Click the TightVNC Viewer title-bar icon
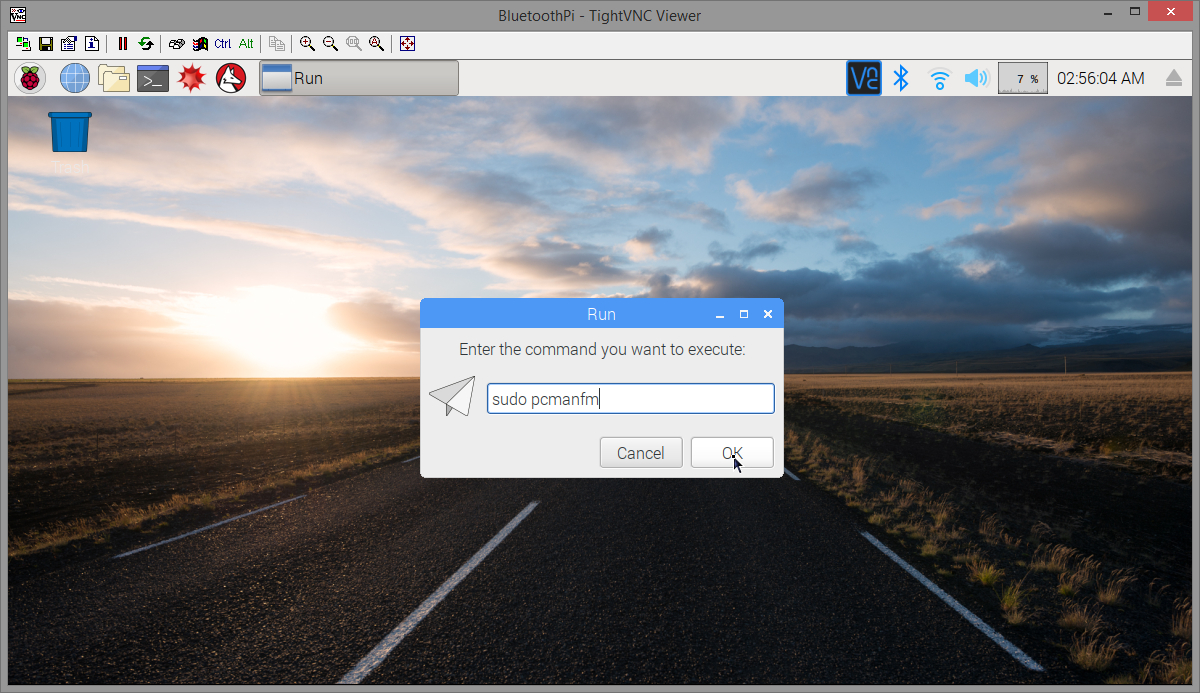Image resolution: width=1200 pixels, height=693 pixels. (x=17, y=15)
